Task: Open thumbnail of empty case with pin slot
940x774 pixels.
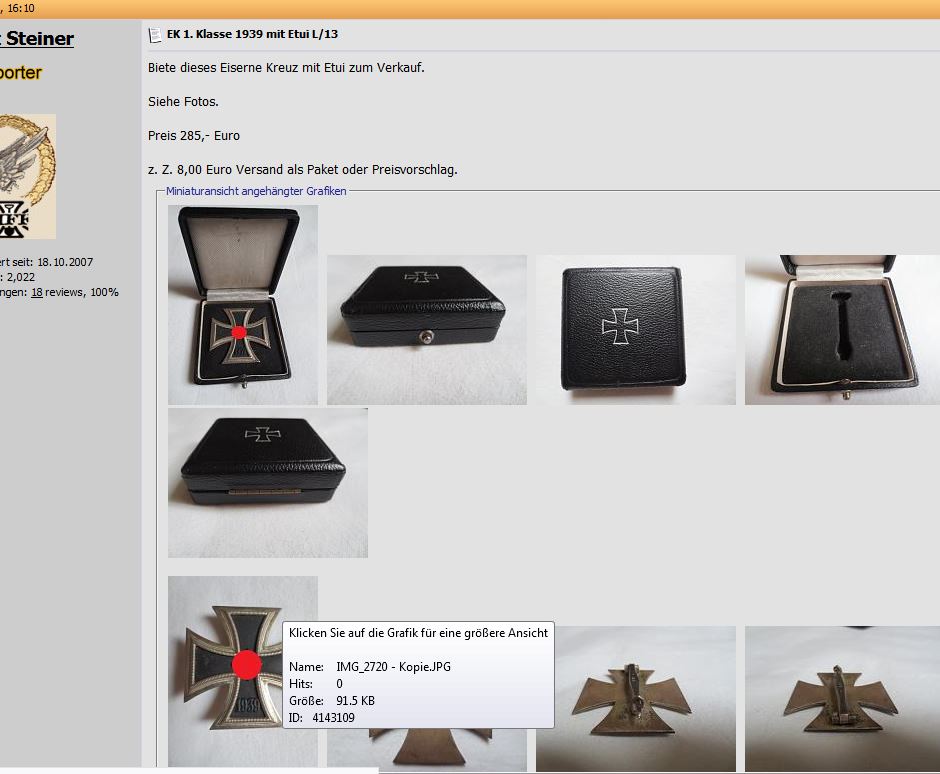Action: 842,330
